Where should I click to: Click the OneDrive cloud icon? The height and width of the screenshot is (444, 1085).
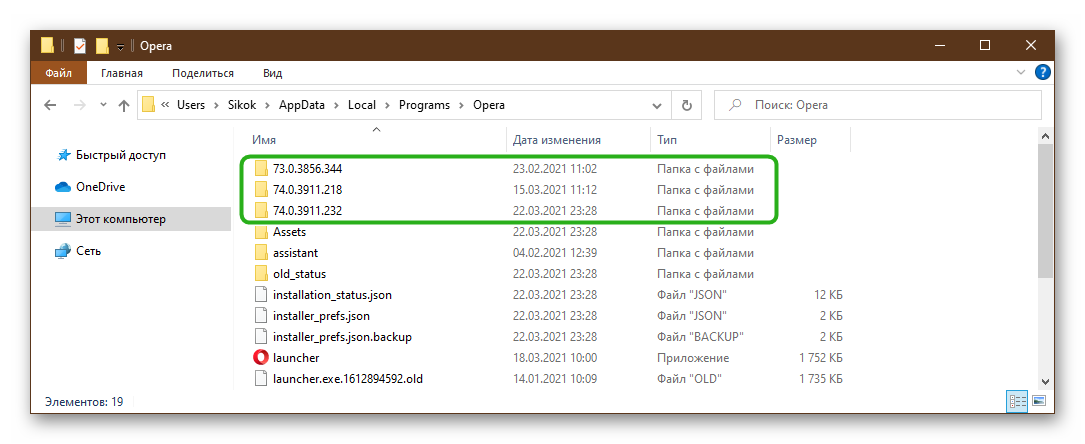(x=63, y=187)
